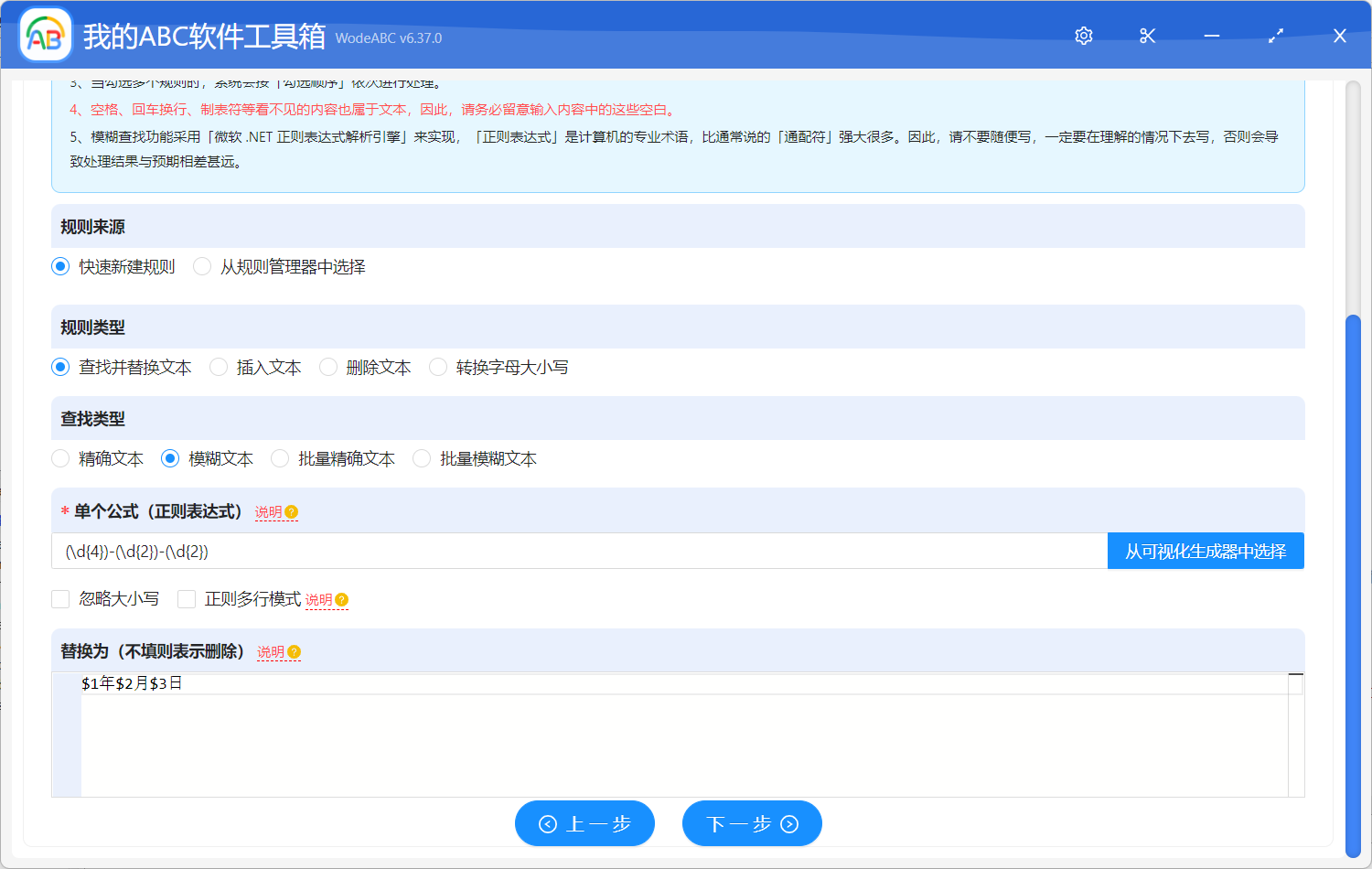This screenshot has height=869, width=1372.
Task: Enable the 忽略大小写 checkbox
Action: point(61,599)
